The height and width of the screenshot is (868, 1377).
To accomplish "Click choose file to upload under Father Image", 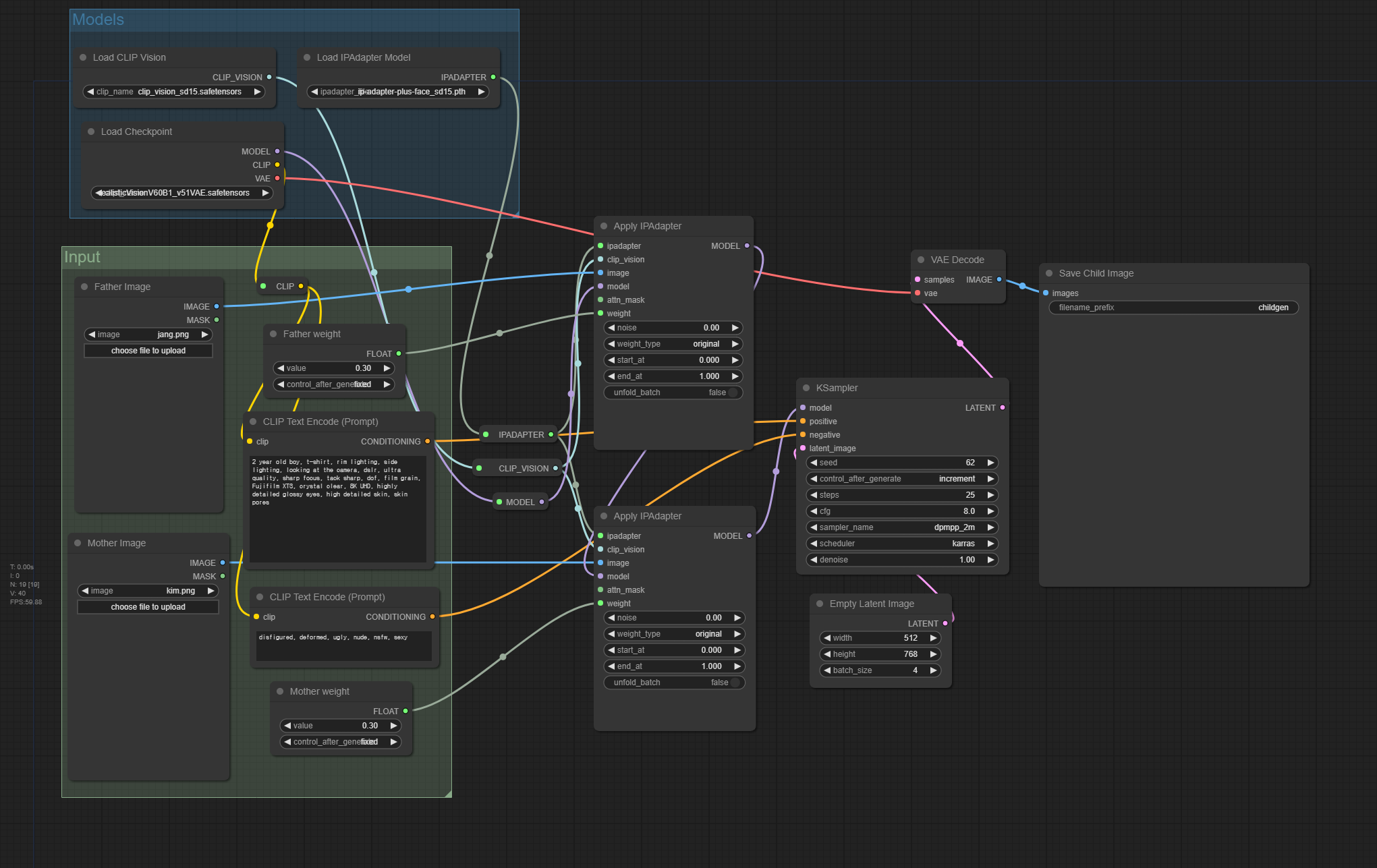I will point(148,351).
